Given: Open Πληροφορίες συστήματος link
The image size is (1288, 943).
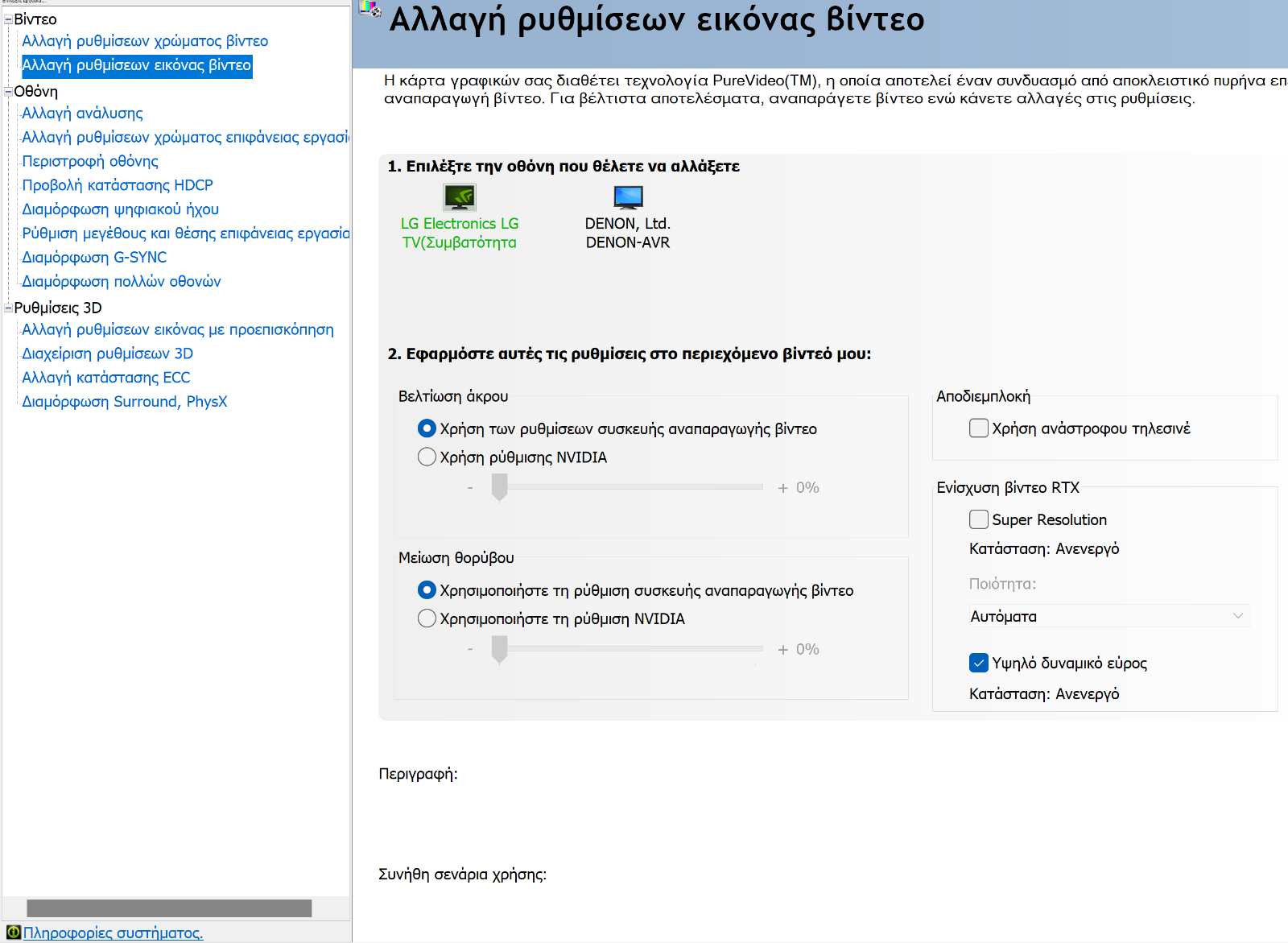Looking at the screenshot, I should (113, 933).
